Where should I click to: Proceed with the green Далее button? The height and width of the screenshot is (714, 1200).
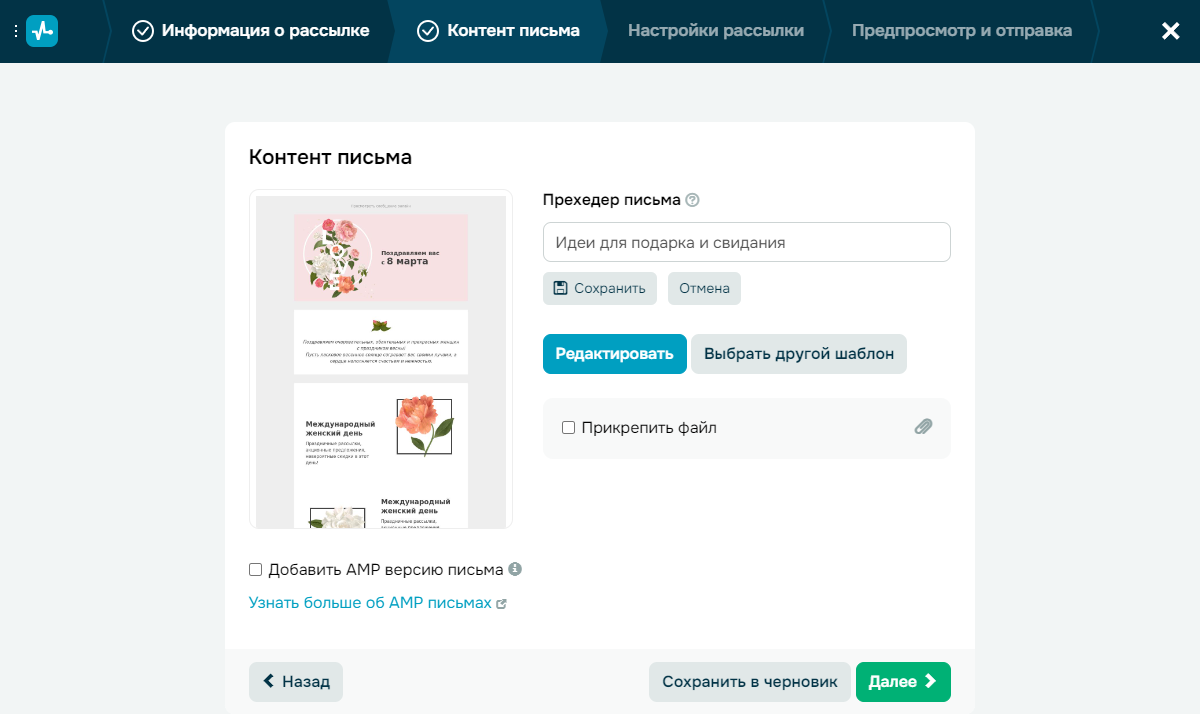(x=903, y=682)
